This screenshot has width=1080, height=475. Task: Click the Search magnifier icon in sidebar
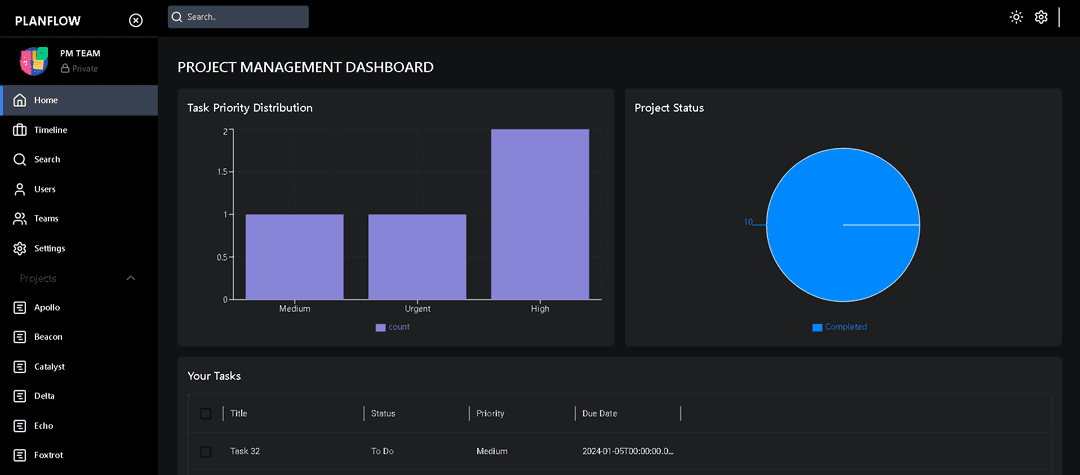tap(20, 159)
